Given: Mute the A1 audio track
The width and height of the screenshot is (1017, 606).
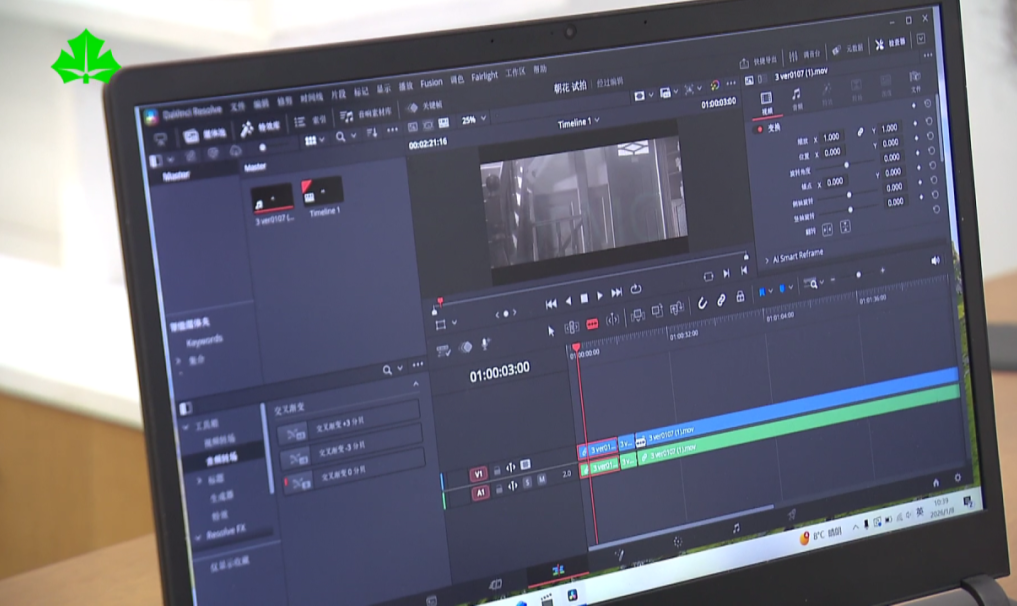Looking at the screenshot, I should point(542,481).
